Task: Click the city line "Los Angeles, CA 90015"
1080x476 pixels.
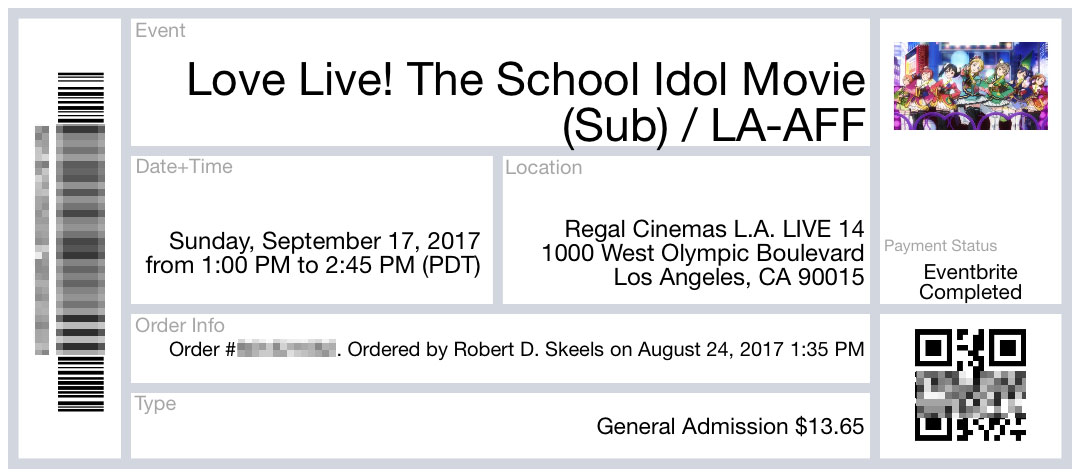Action: tap(739, 278)
